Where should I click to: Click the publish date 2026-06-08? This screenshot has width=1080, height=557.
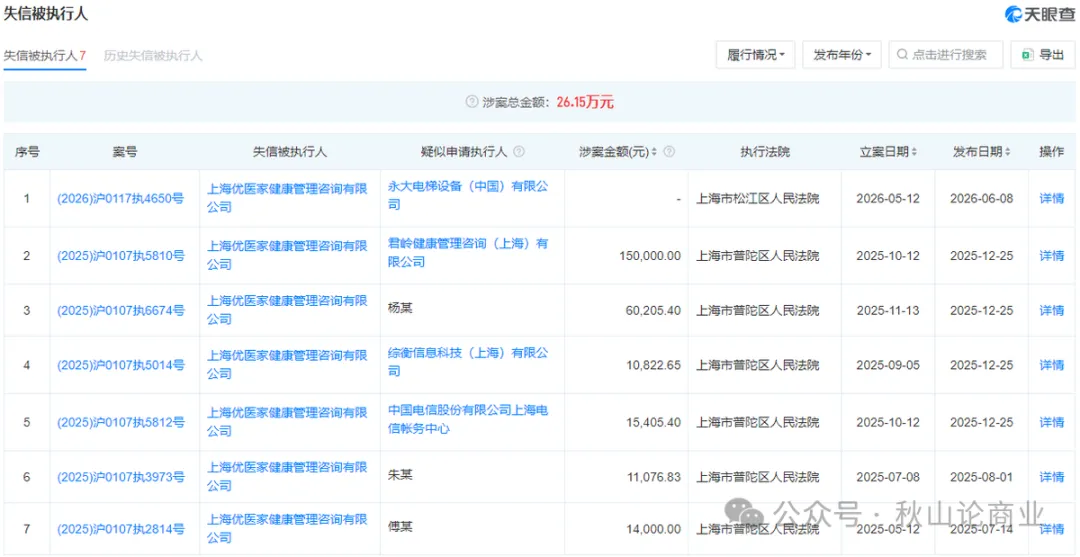[982, 199]
